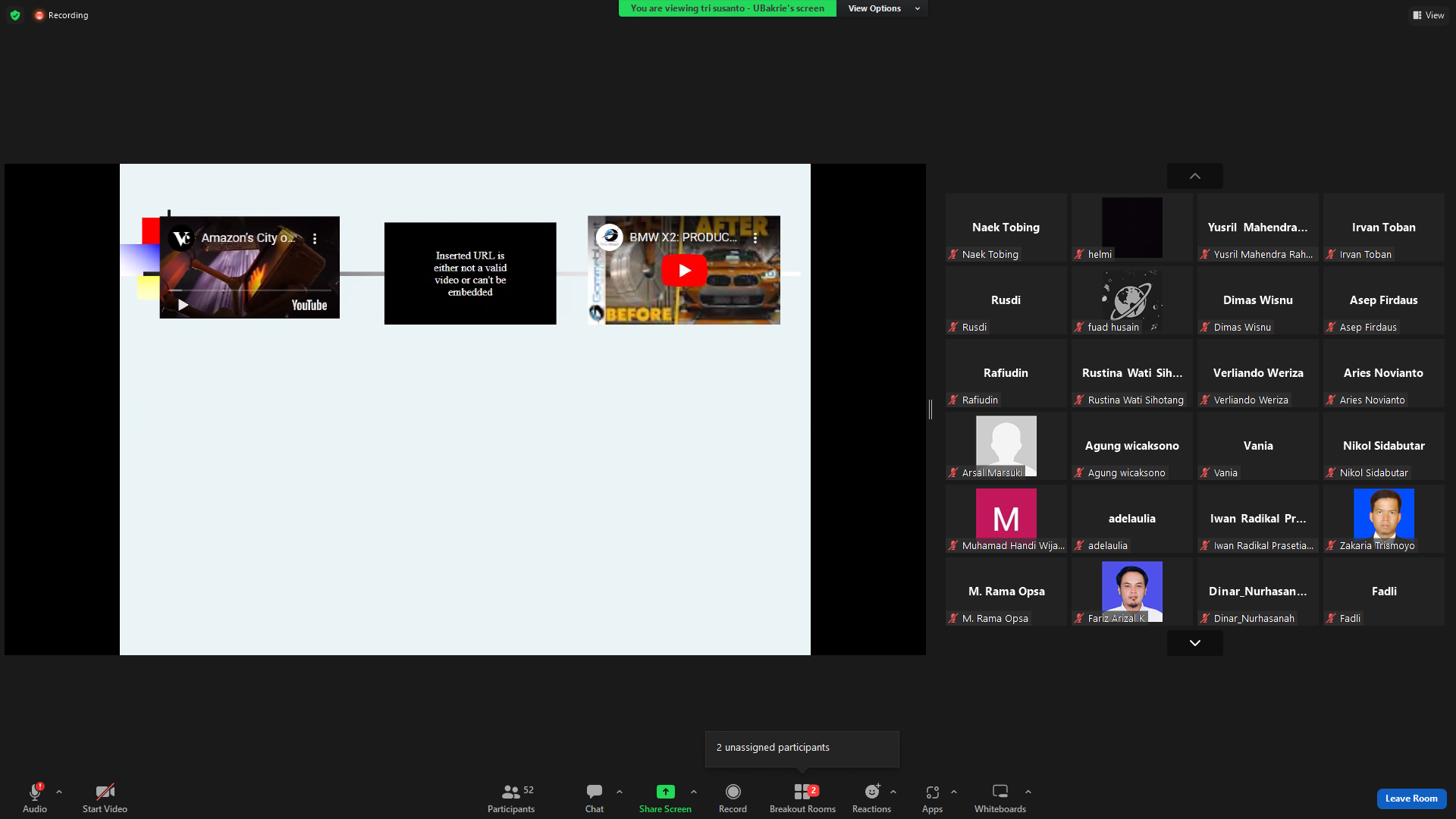This screenshot has width=1456, height=819.
Task: Click the BMW video channel avatar
Action: [609, 237]
